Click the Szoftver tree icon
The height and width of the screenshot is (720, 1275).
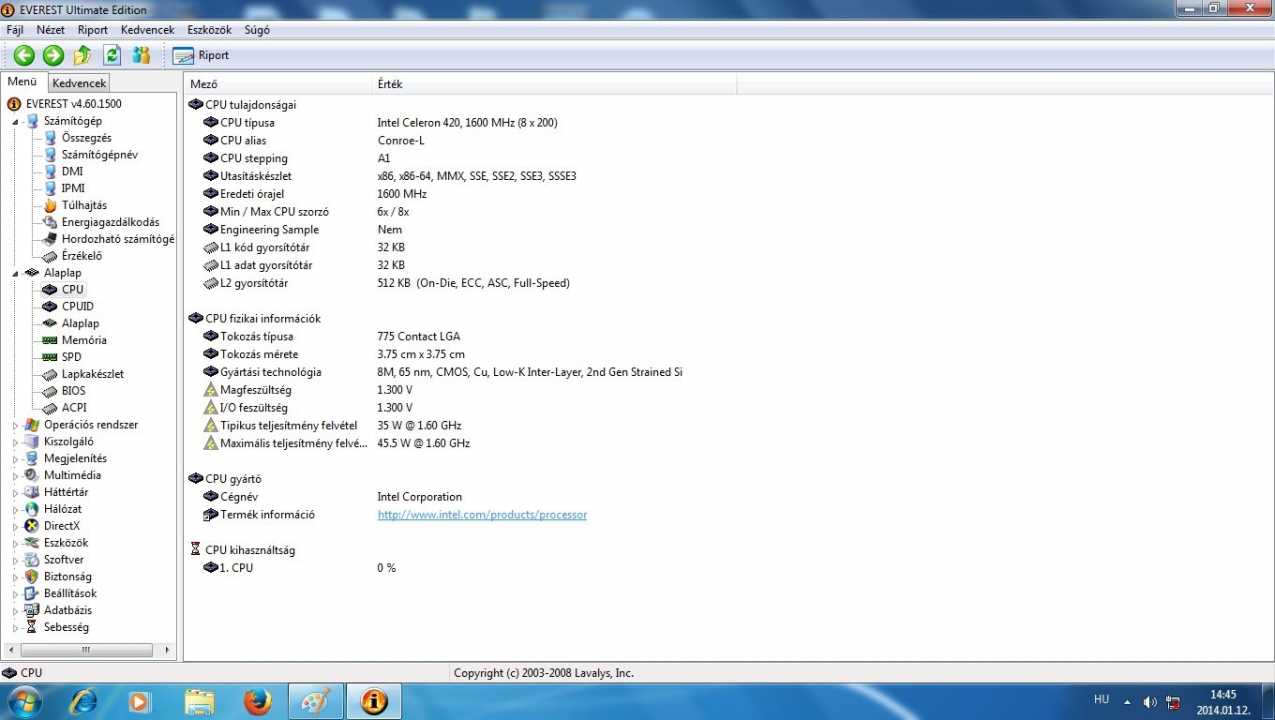[x=32, y=560]
